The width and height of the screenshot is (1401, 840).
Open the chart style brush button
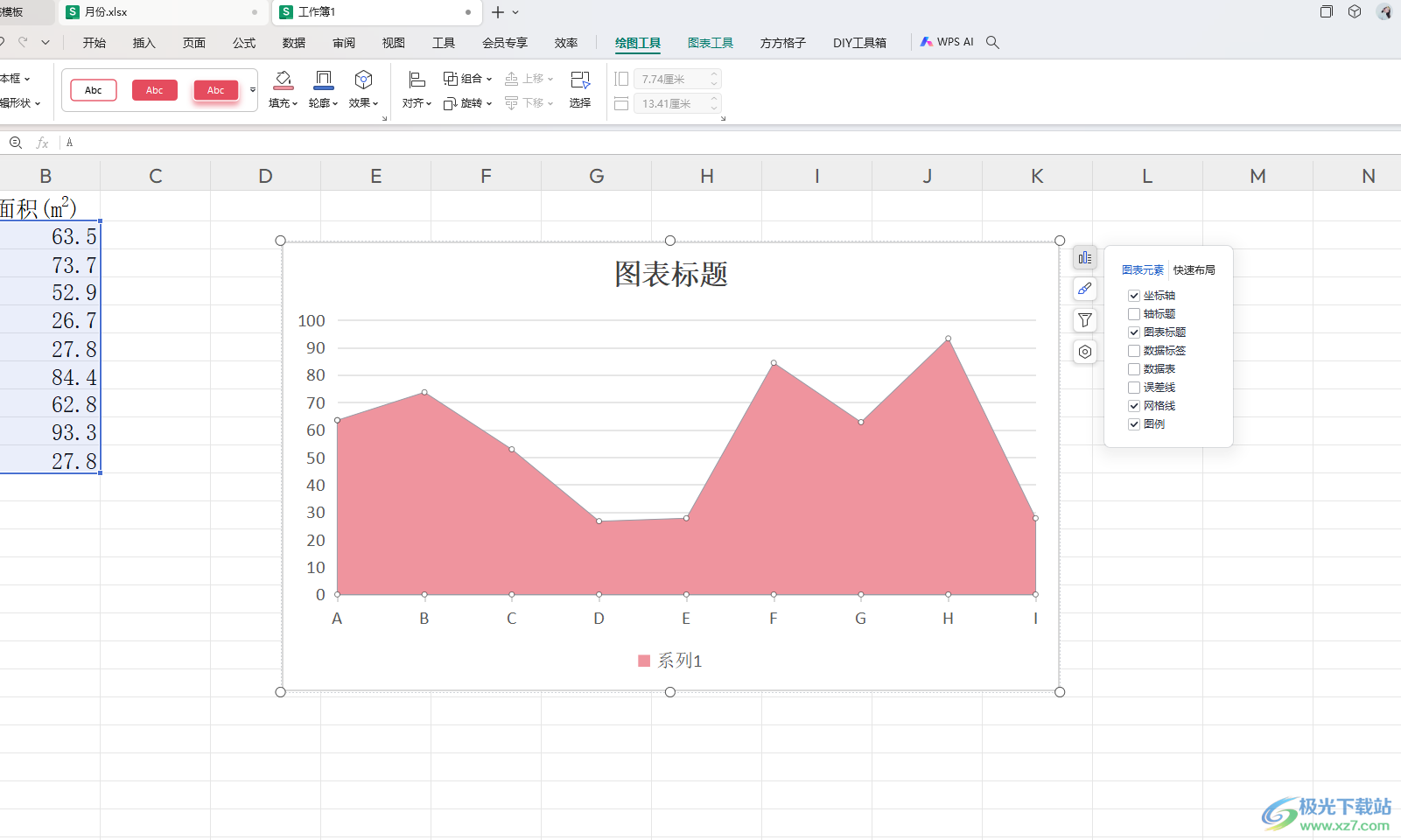tap(1085, 289)
